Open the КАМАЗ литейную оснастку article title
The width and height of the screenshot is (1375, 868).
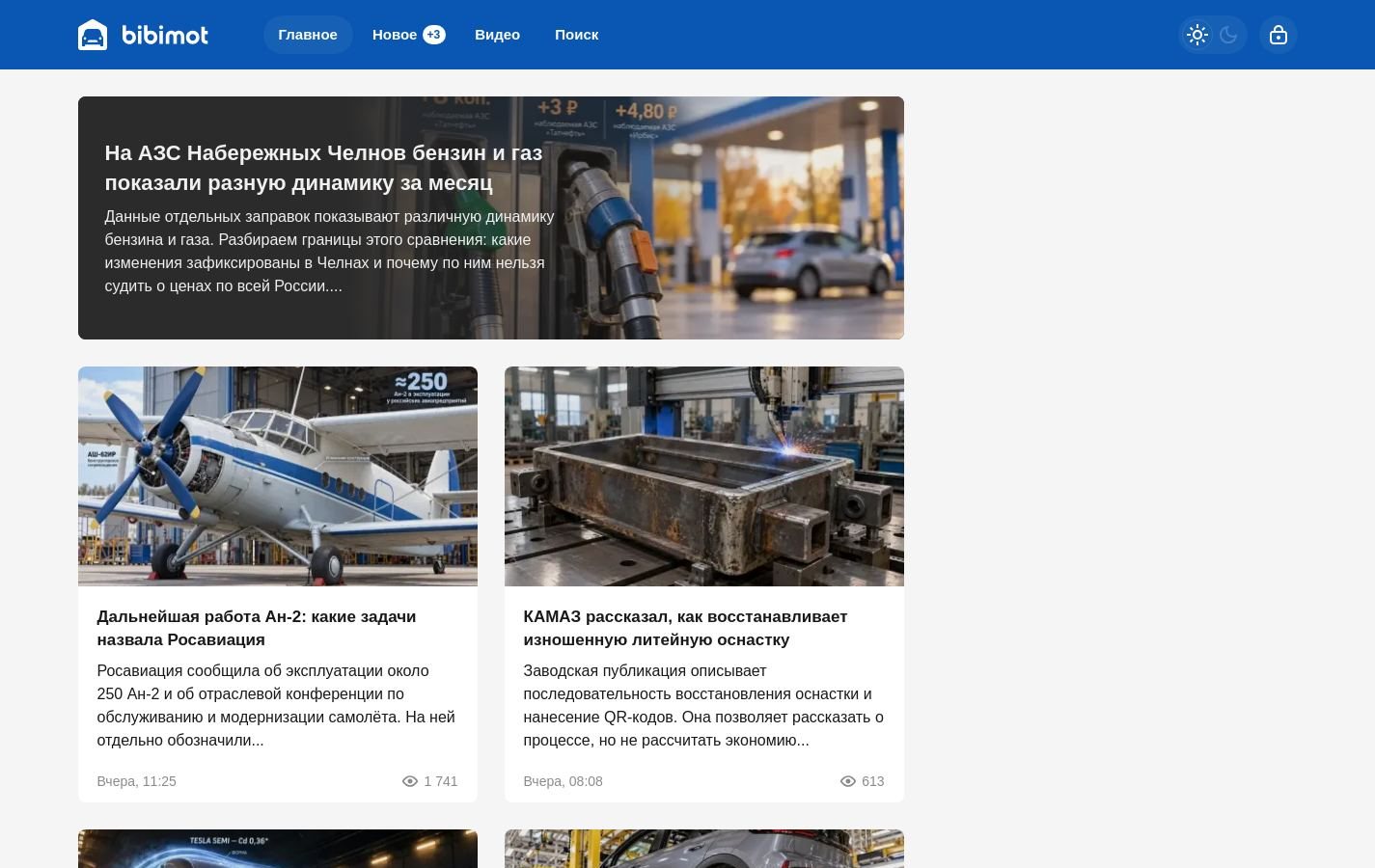click(x=685, y=628)
